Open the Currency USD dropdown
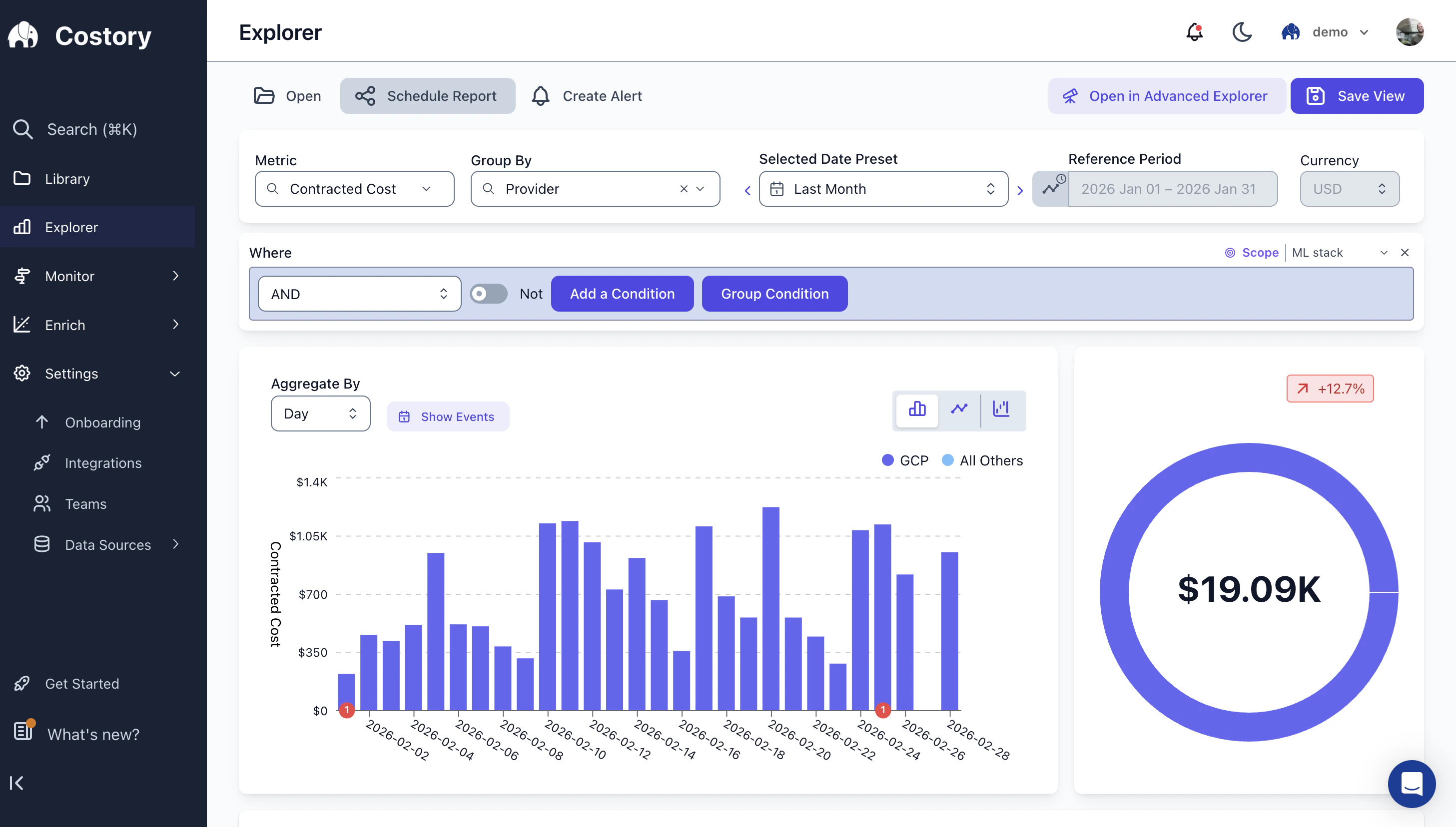This screenshot has height=827, width=1456. (1349, 189)
